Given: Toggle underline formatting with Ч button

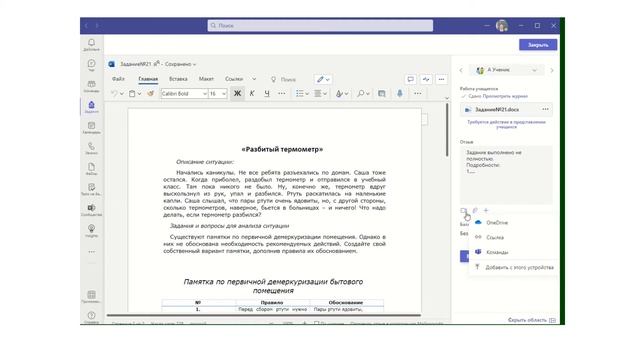Looking at the screenshot, I should [x=267, y=93].
